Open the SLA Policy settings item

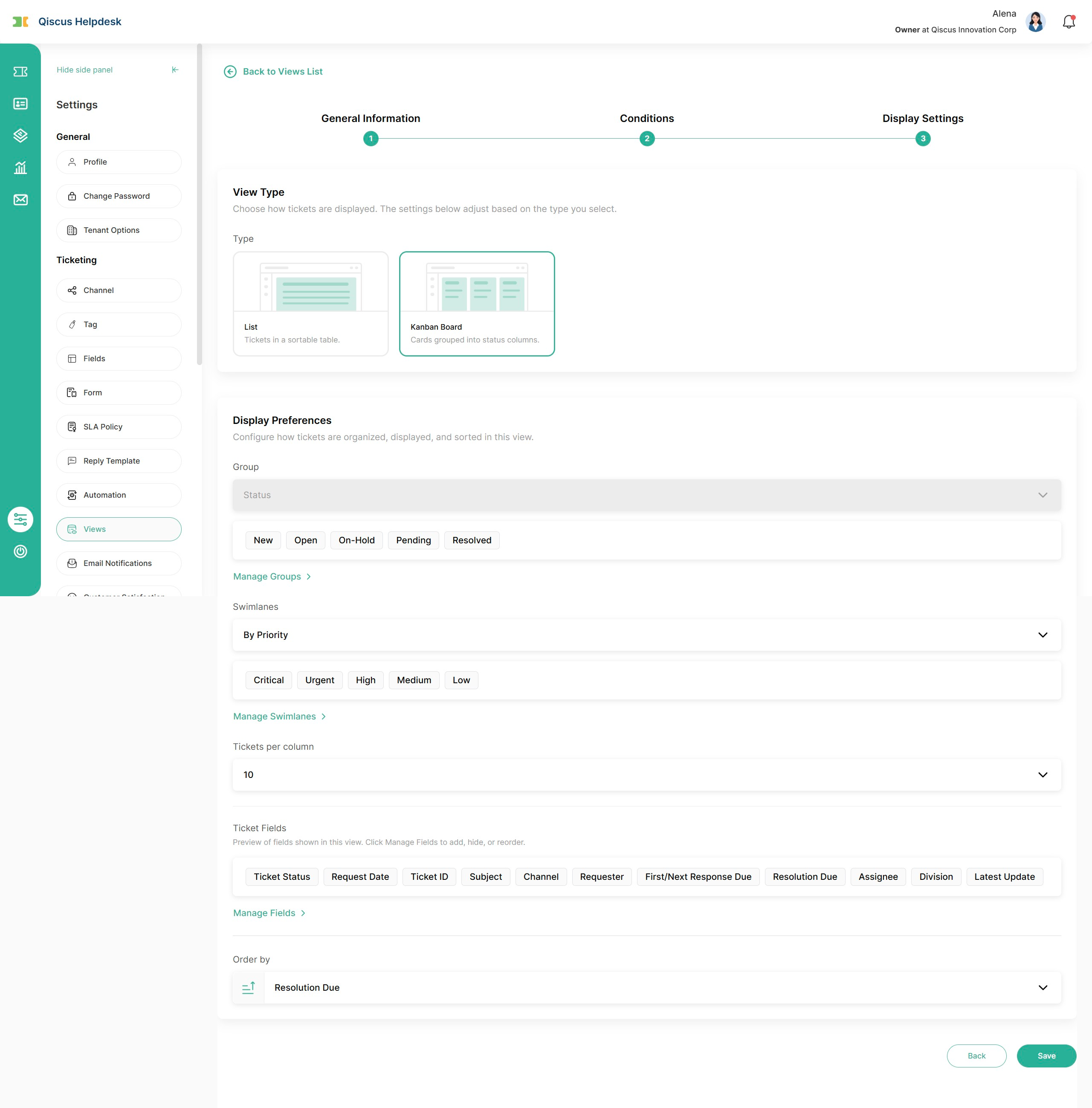tap(119, 427)
